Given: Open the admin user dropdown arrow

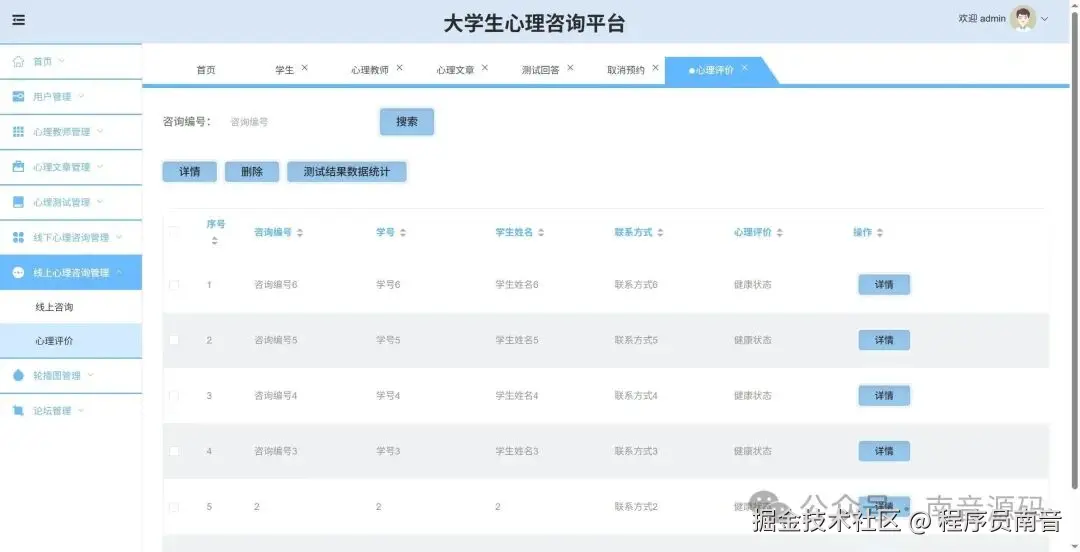Looking at the screenshot, I should click(1045, 19).
